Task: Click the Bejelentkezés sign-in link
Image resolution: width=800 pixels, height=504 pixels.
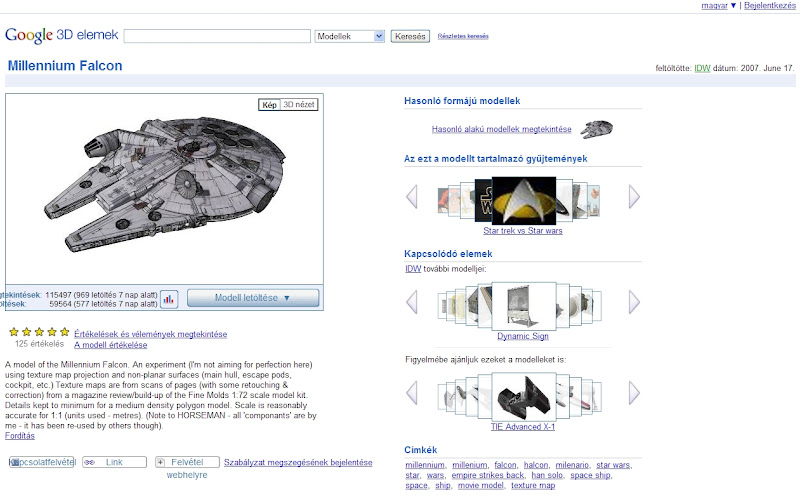Action: (769, 6)
